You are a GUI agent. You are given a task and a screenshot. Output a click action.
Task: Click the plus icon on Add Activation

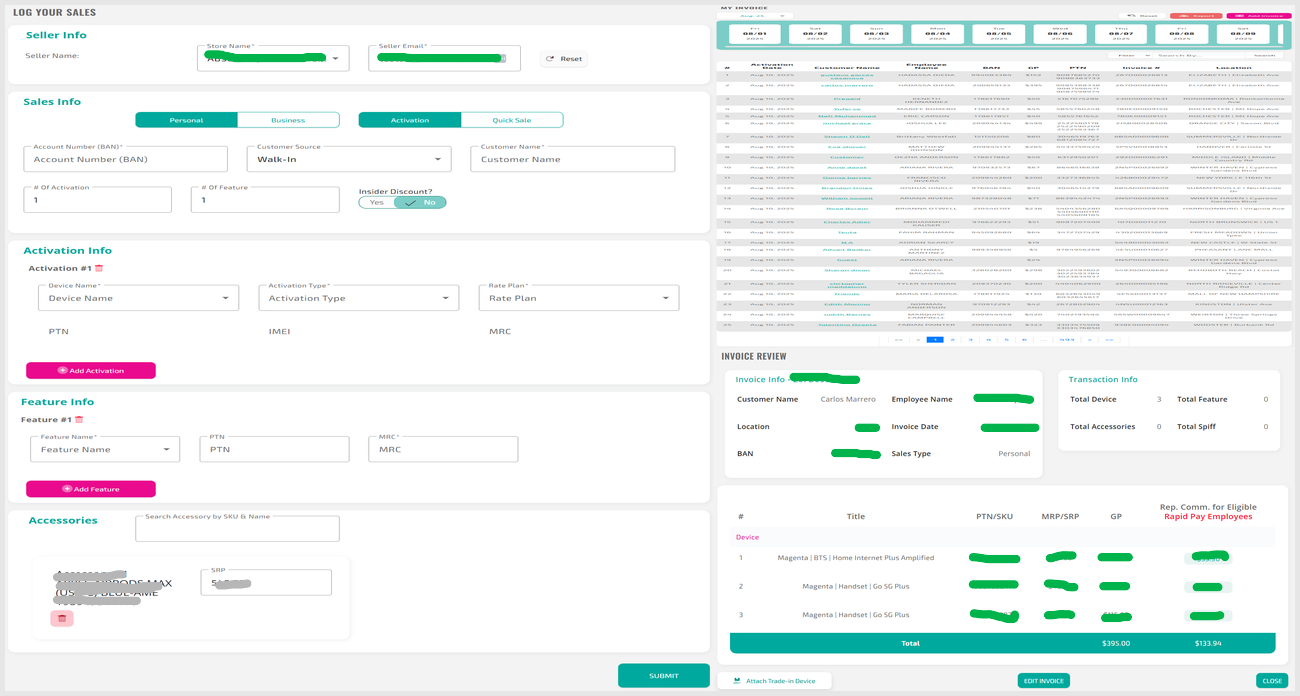[63, 371]
